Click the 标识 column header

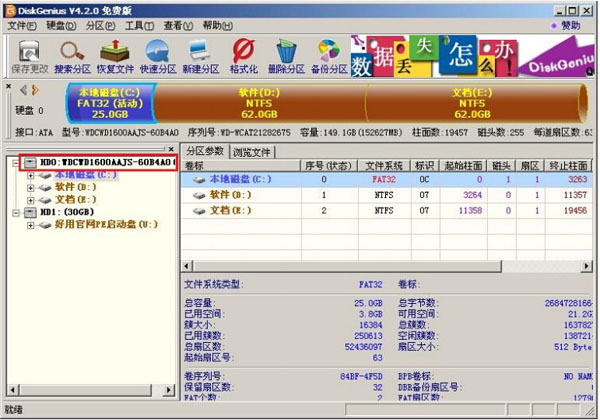pyautogui.click(x=425, y=166)
